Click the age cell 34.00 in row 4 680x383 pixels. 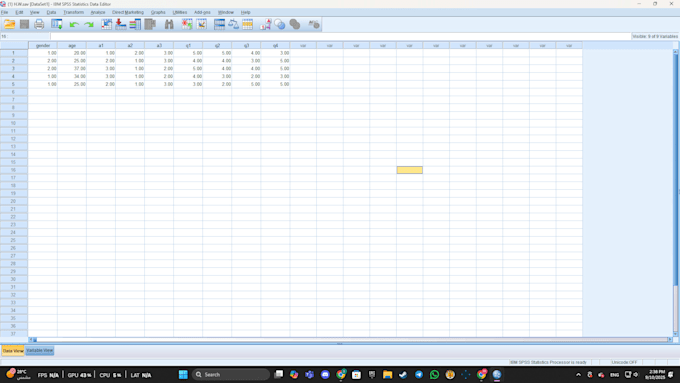click(x=72, y=76)
